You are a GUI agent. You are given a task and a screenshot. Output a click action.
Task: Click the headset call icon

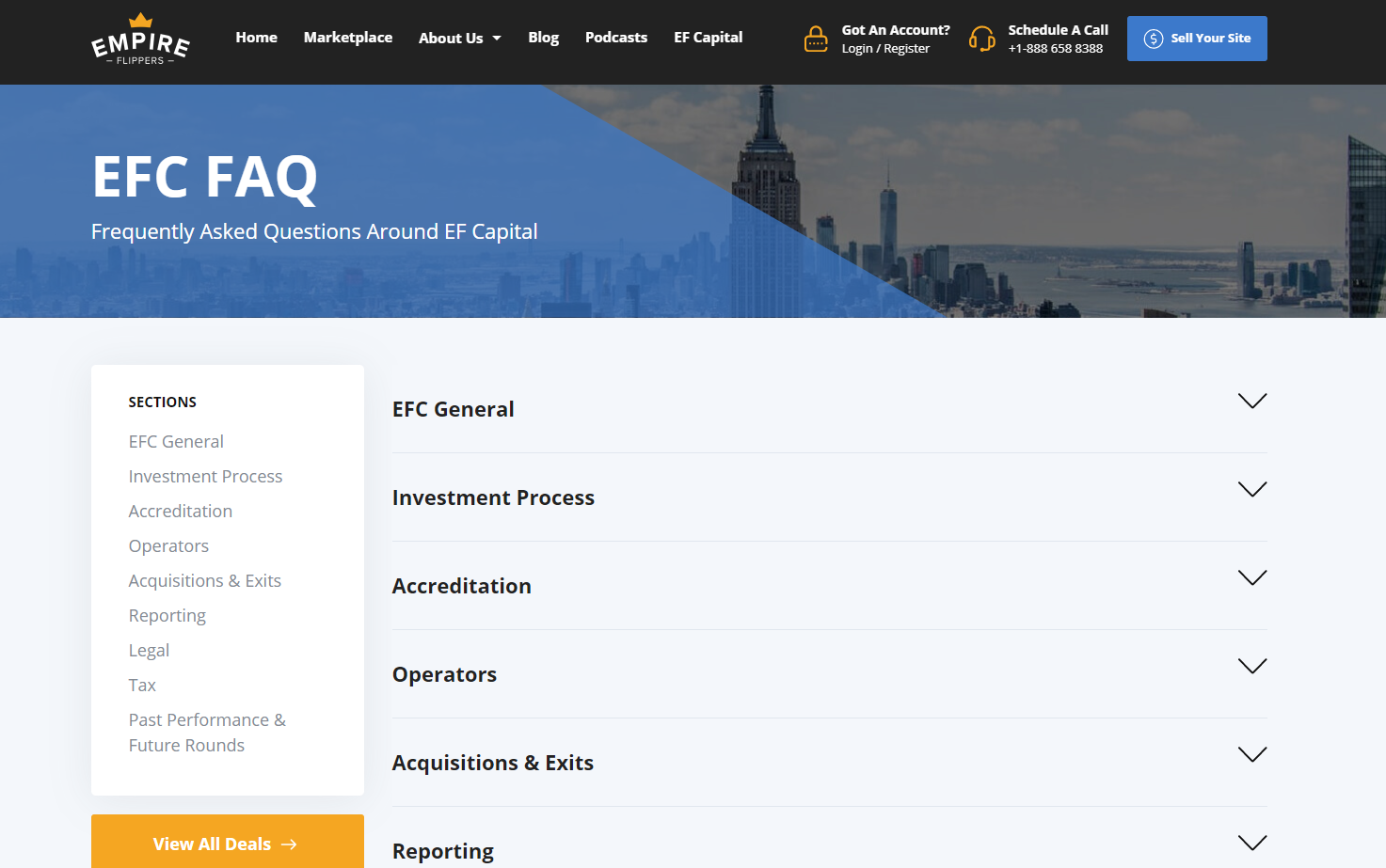tap(982, 39)
